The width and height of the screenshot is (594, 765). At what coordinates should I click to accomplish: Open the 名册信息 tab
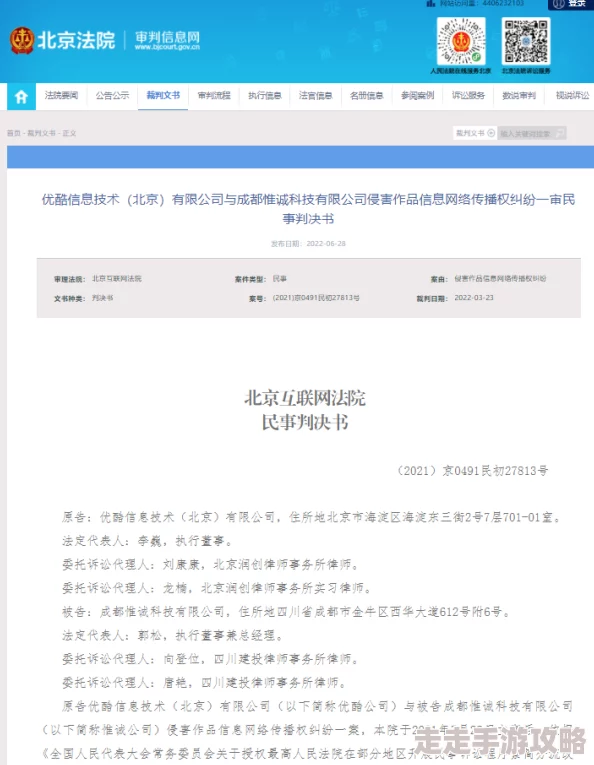pyautogui.click(x=366, y=95)
